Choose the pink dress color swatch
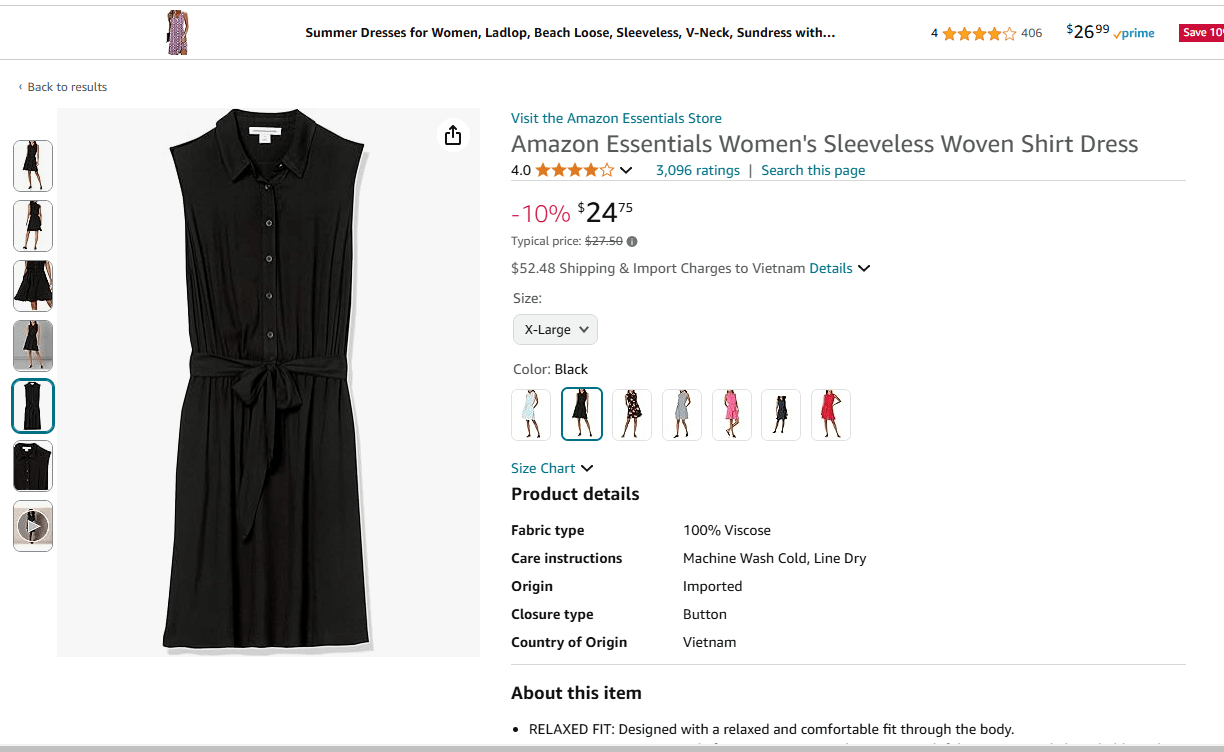The width and height of the screenshot is (1224, 752). pyautogui.click(x=732, y=414)
